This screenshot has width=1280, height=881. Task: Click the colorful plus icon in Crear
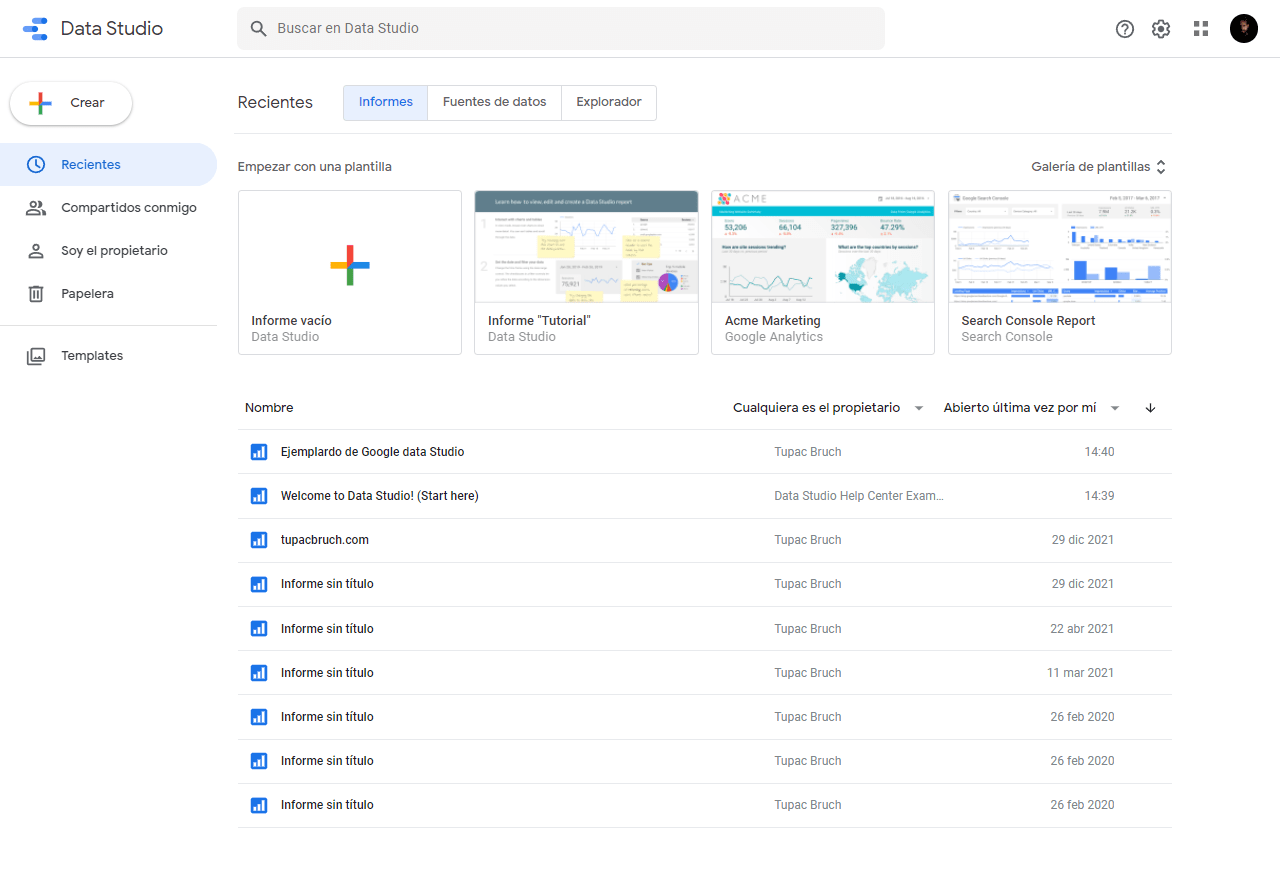click(40, 103)
